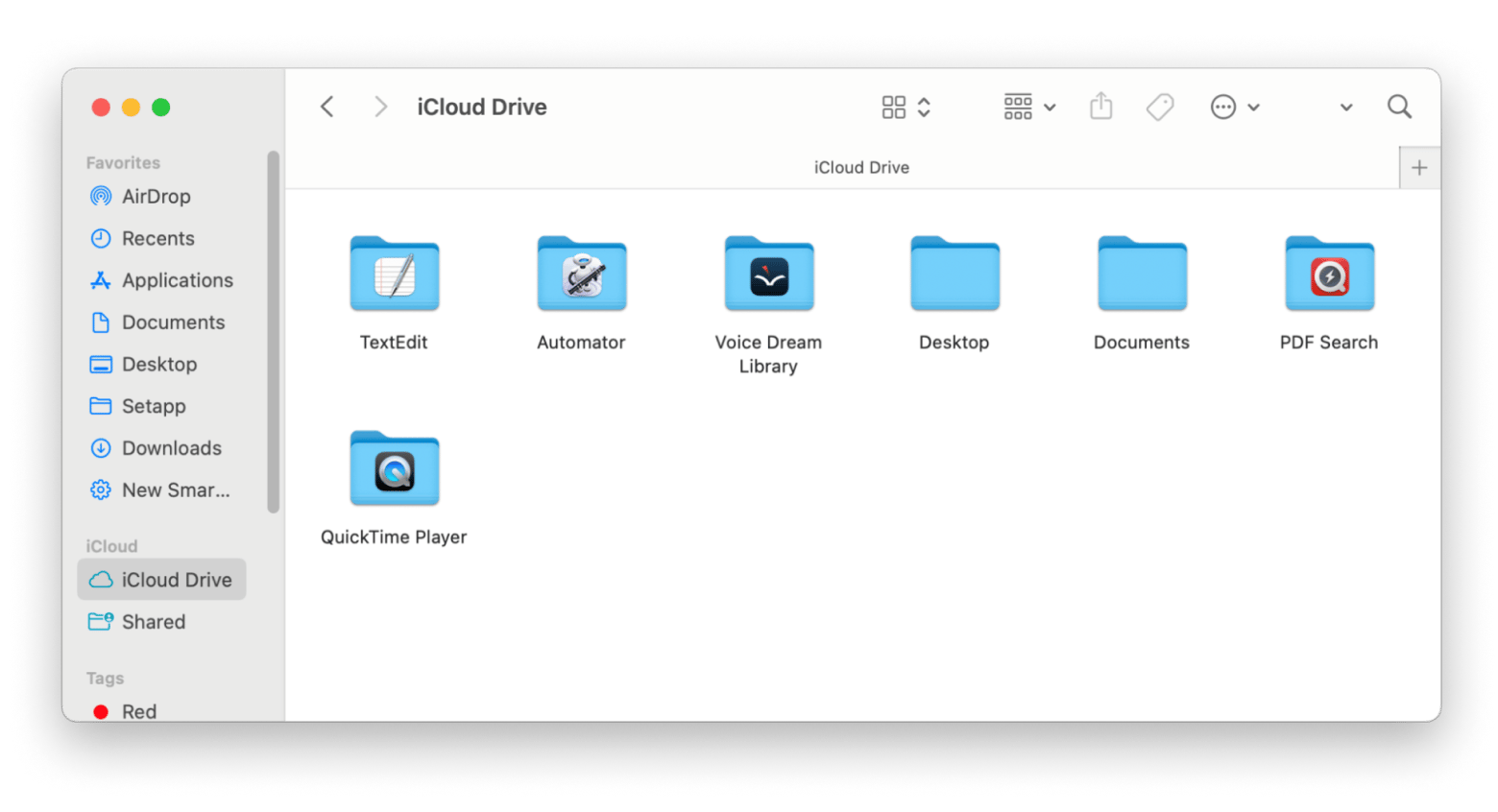Click the Voice Dream Library label
Viewport: 1498px width, 812px height.
tap(768, 354)
